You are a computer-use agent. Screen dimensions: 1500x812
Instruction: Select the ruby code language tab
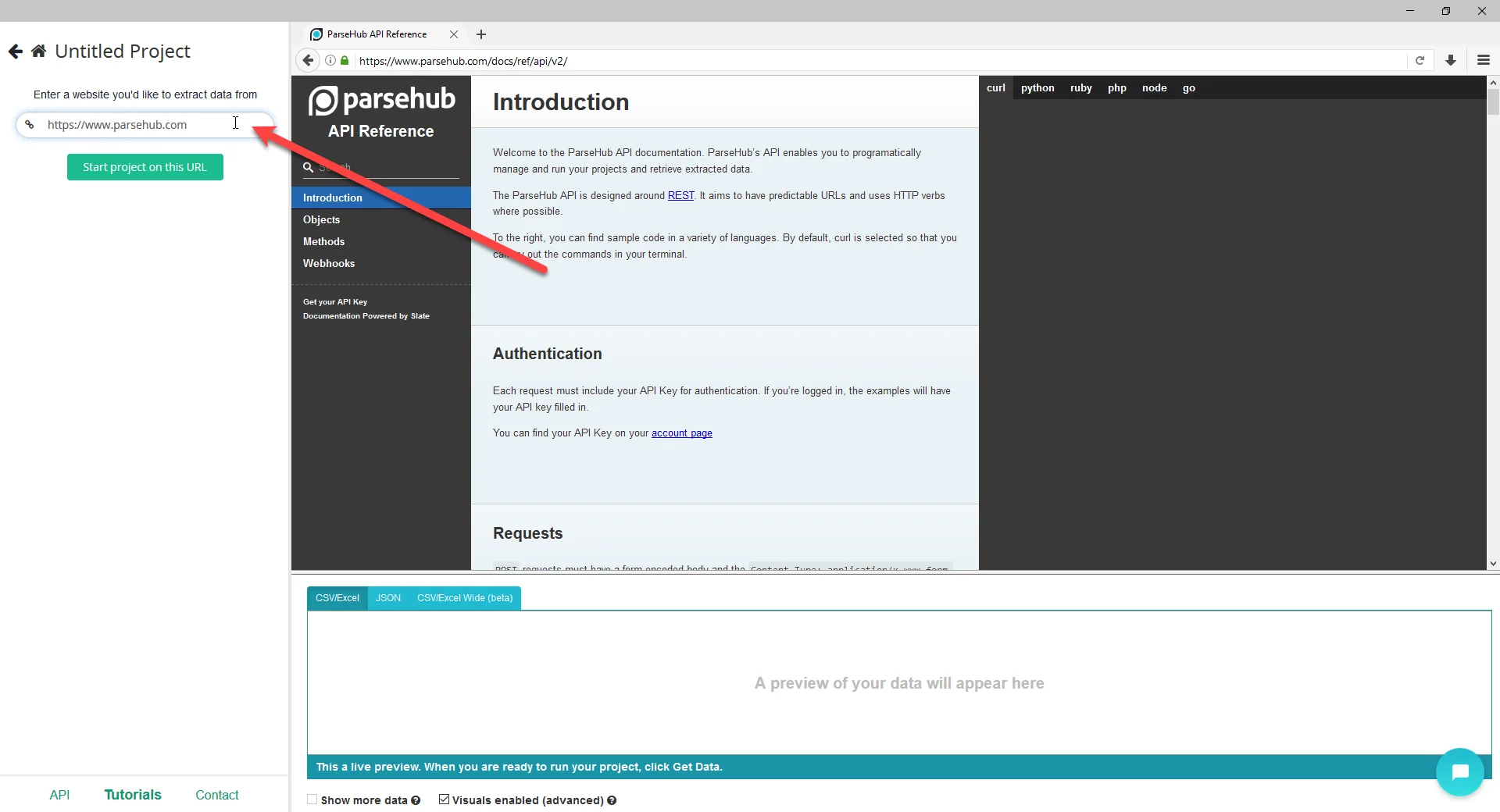(x=1081, y=88)
